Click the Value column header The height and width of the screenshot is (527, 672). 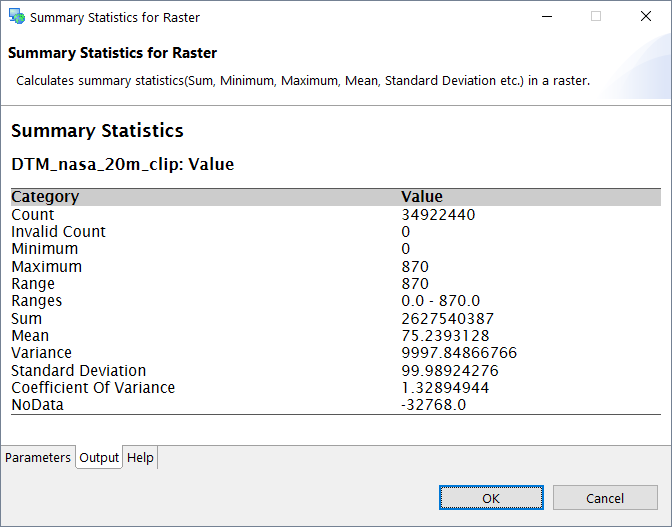[421, 197]
